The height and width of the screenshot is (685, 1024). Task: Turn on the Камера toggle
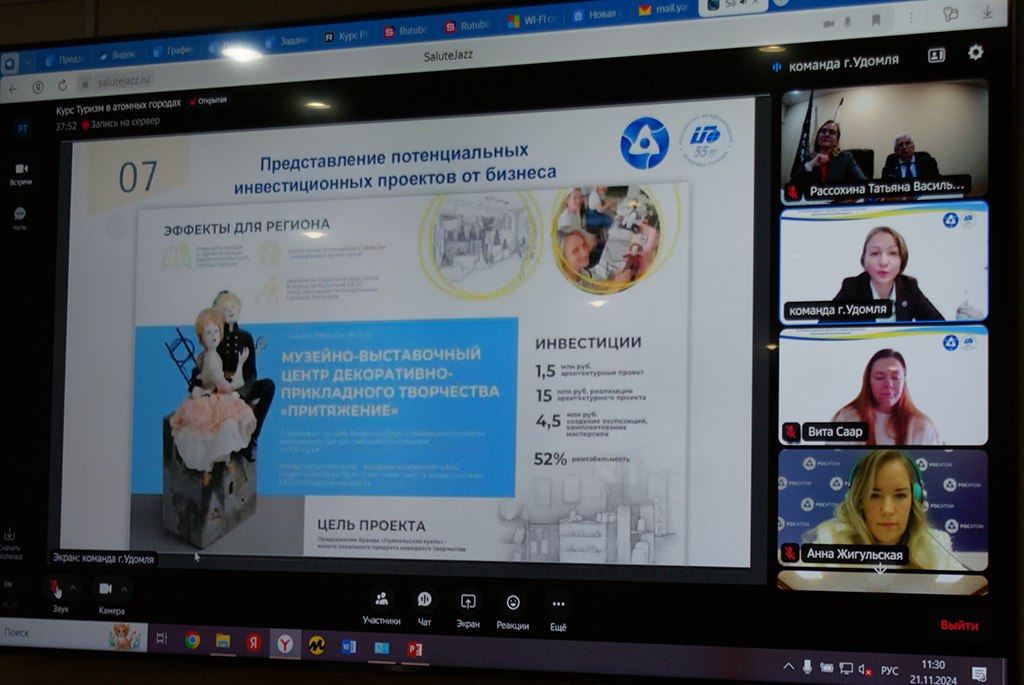click(x=106, y=588)
